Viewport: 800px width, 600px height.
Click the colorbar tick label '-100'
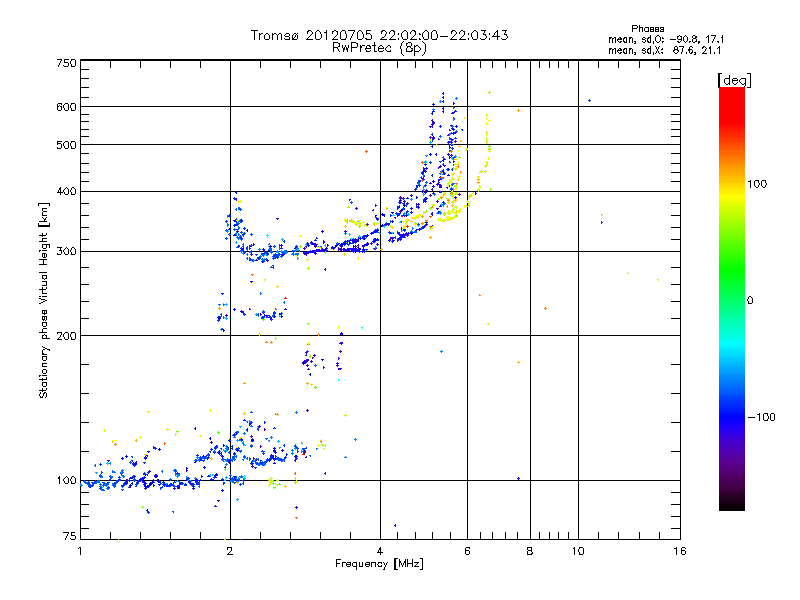pos(761,417)
